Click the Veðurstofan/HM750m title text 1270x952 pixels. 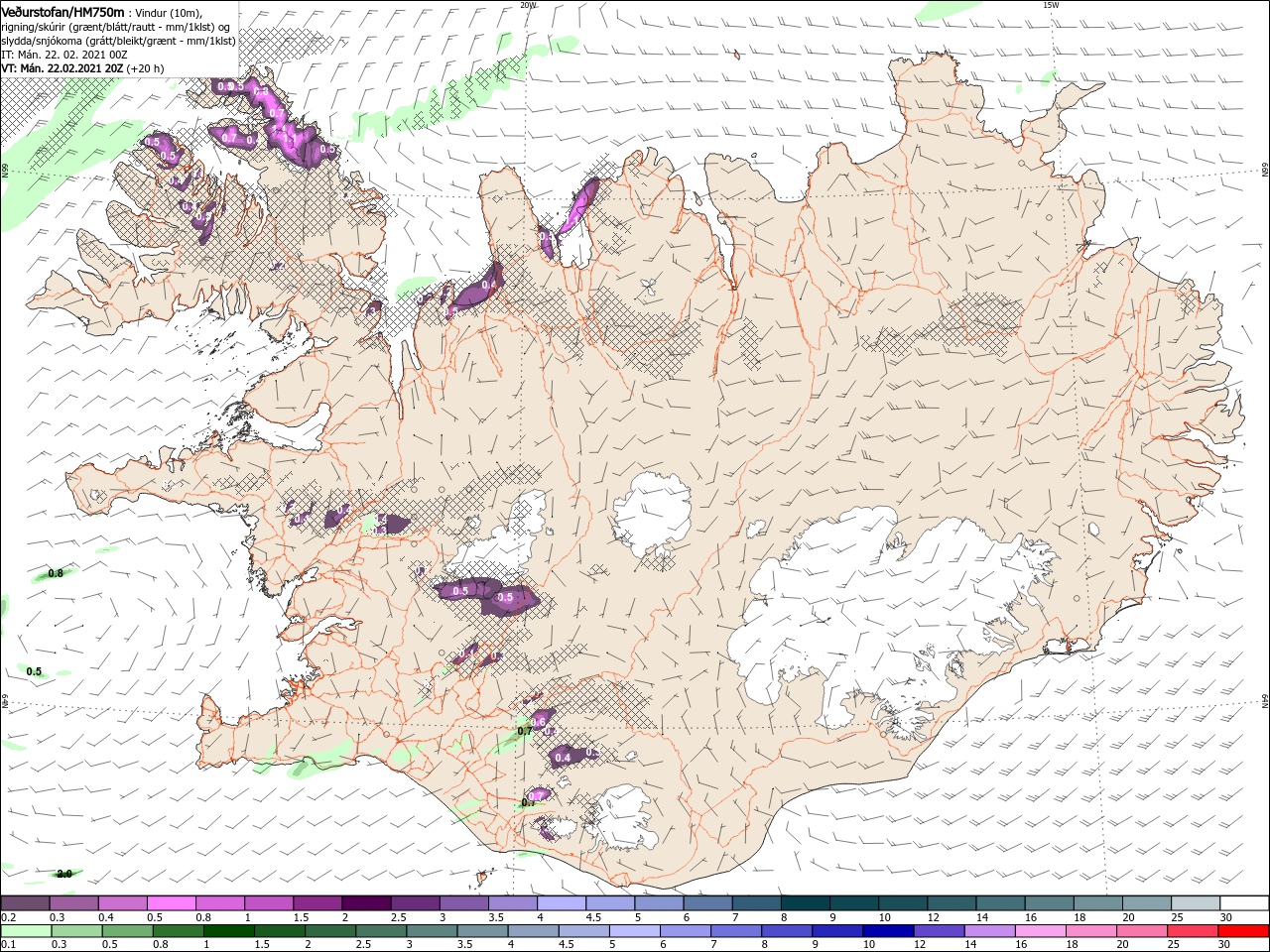pyautogui.click(x=63, y=11)
